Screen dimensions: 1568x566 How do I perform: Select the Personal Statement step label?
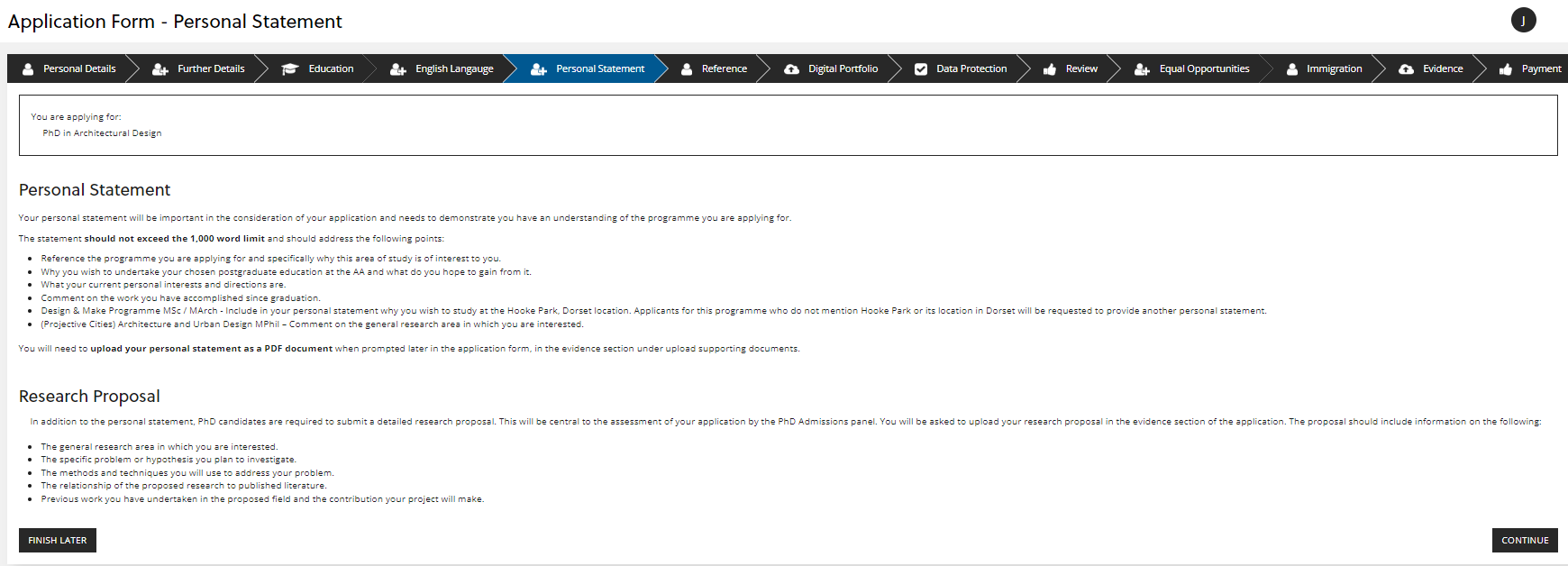[600, 69]
